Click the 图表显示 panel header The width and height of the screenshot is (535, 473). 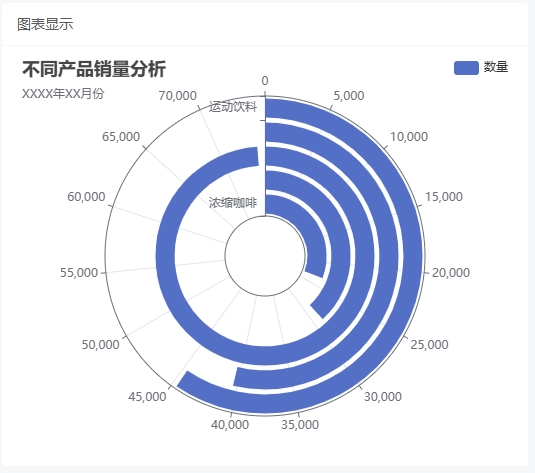(45, 24)
